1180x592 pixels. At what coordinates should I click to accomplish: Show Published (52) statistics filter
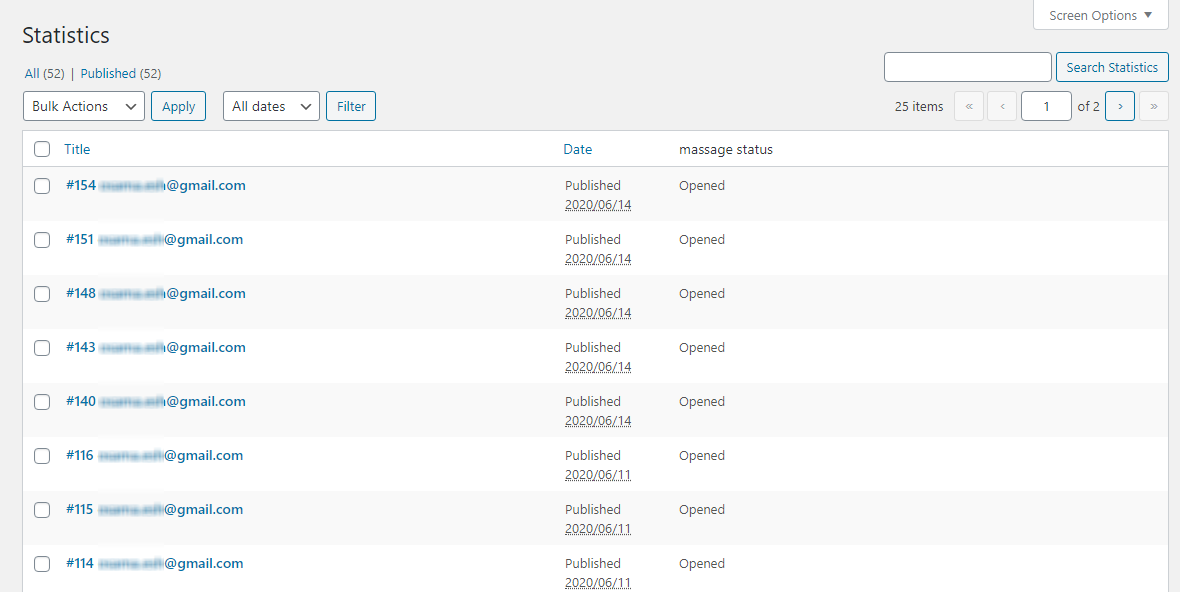[120, 74]
